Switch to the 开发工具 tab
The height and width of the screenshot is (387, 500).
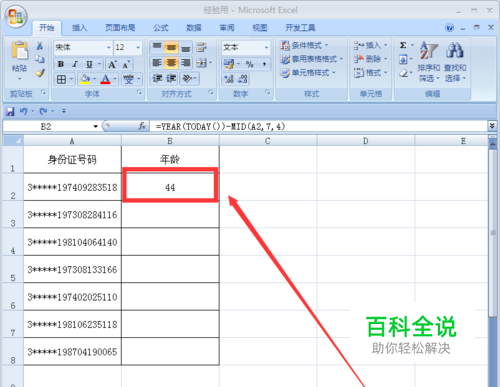(300, 28)
